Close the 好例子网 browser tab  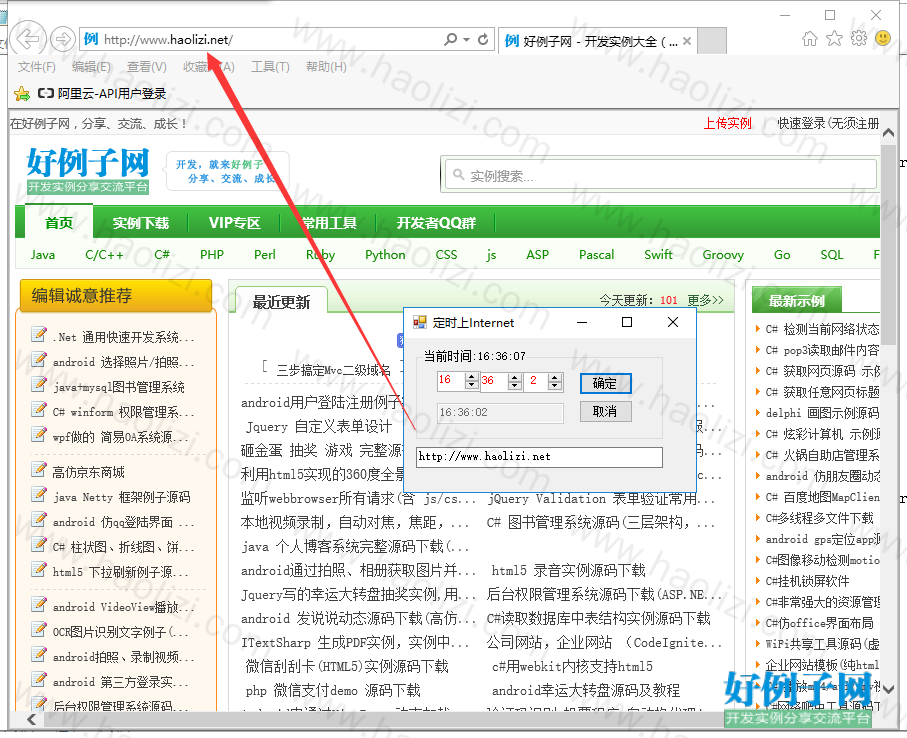pos(687,41)
